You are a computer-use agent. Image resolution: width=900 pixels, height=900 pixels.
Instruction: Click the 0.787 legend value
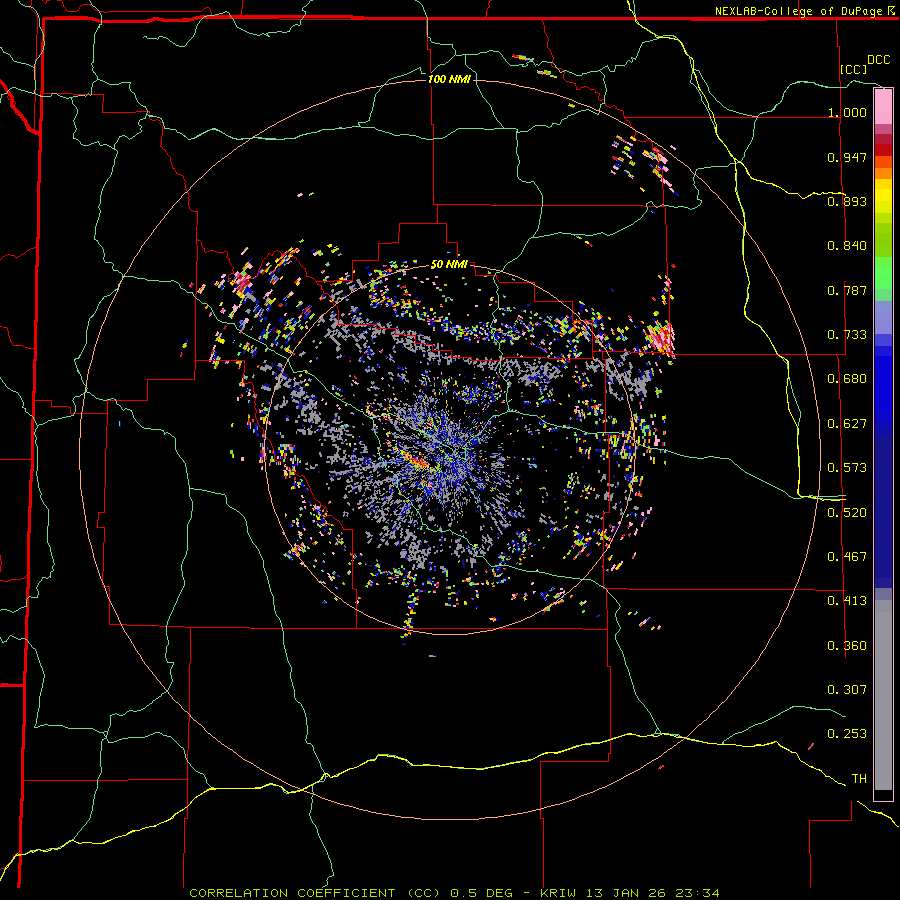tap(847, 290)
